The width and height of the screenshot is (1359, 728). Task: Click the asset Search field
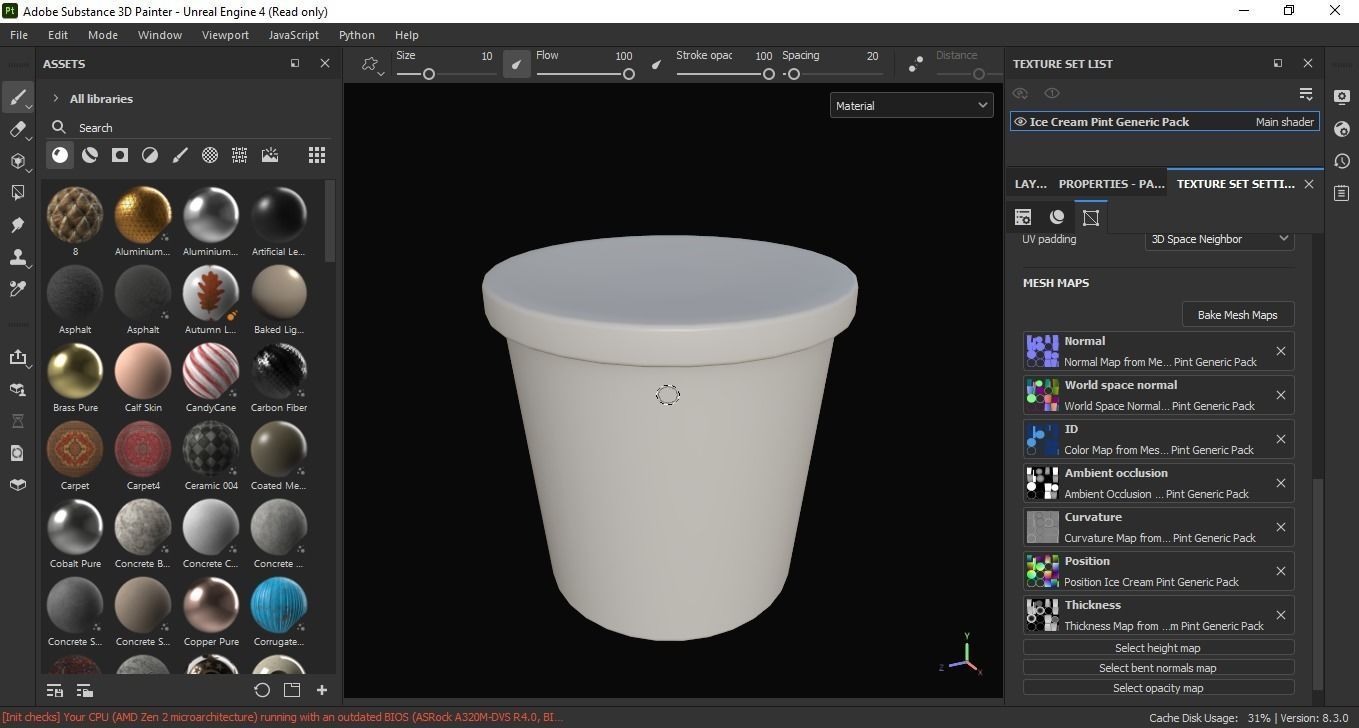pyautogui.click(x=190, y=128)
